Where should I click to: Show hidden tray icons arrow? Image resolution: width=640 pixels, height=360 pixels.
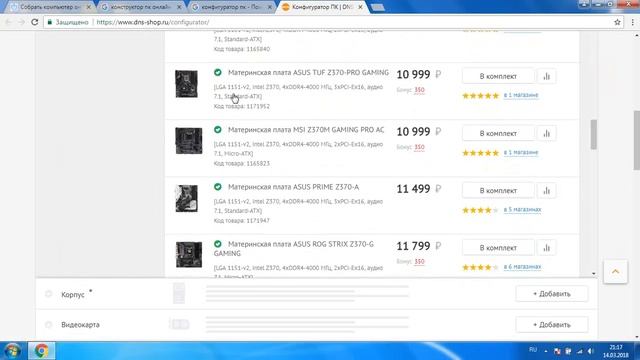[546, 351]
